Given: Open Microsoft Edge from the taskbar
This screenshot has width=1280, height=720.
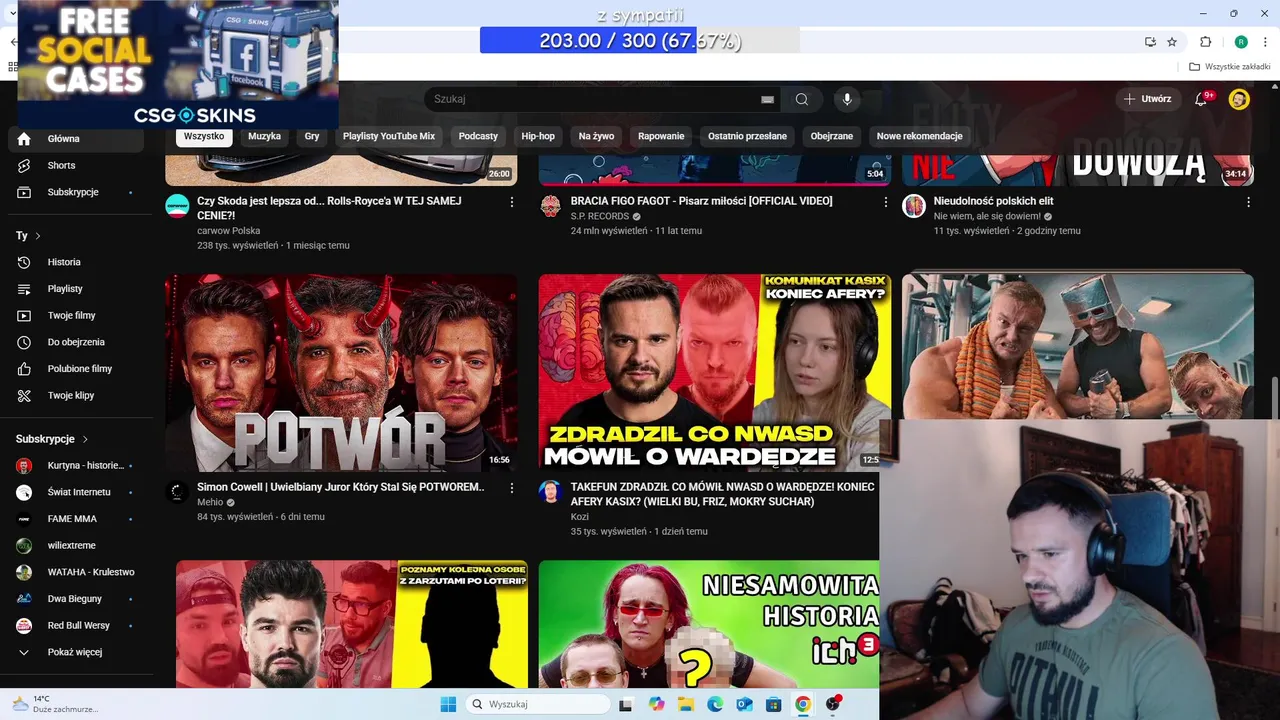Looking at the screenshot, I should 715,704.
